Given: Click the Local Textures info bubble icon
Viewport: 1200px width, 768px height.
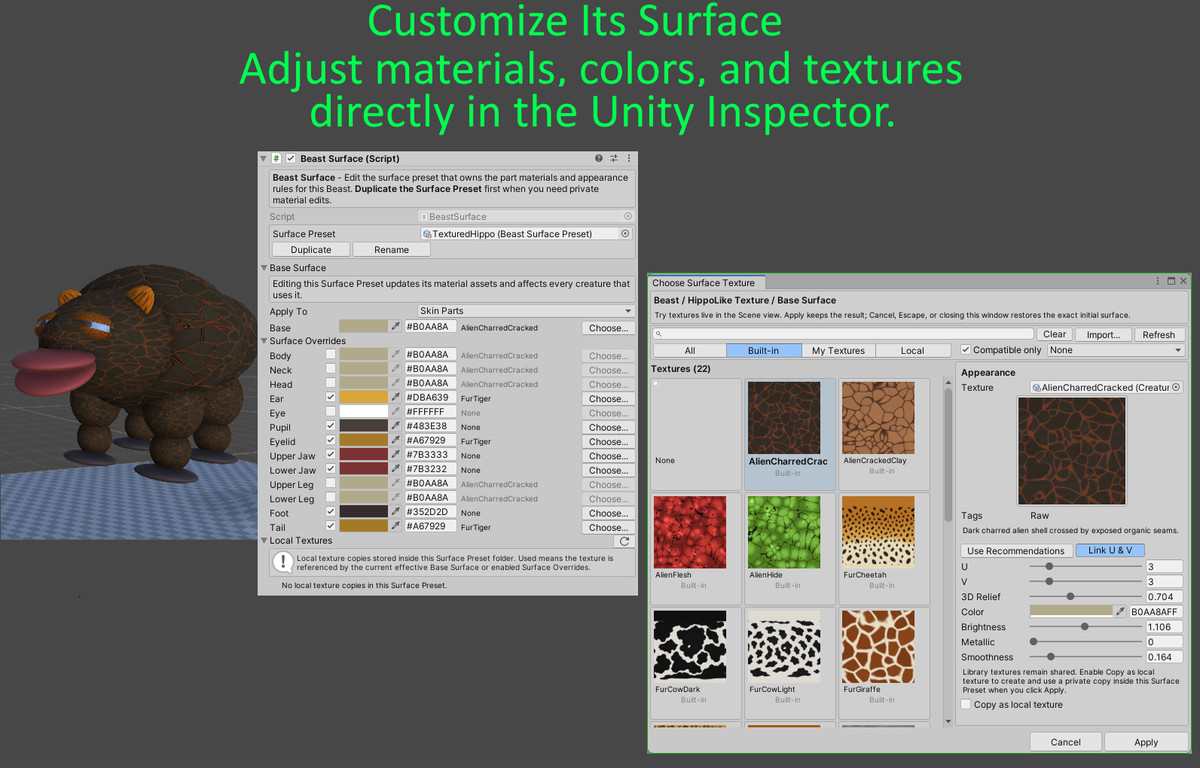Looking at the screenshot, I should coord(283,562).
